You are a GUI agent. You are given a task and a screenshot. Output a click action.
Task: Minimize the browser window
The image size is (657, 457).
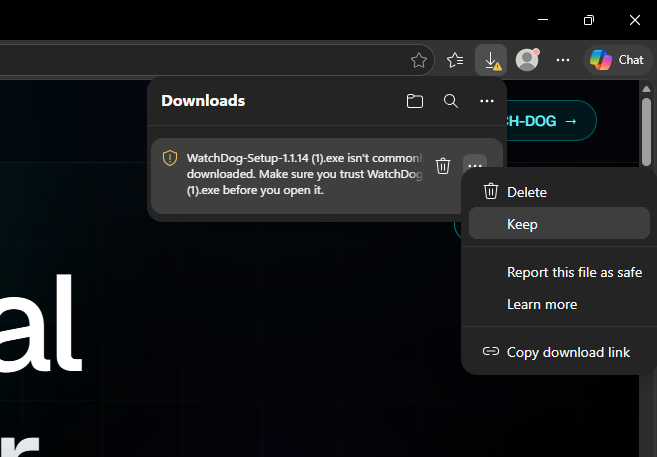click(543, 20)
